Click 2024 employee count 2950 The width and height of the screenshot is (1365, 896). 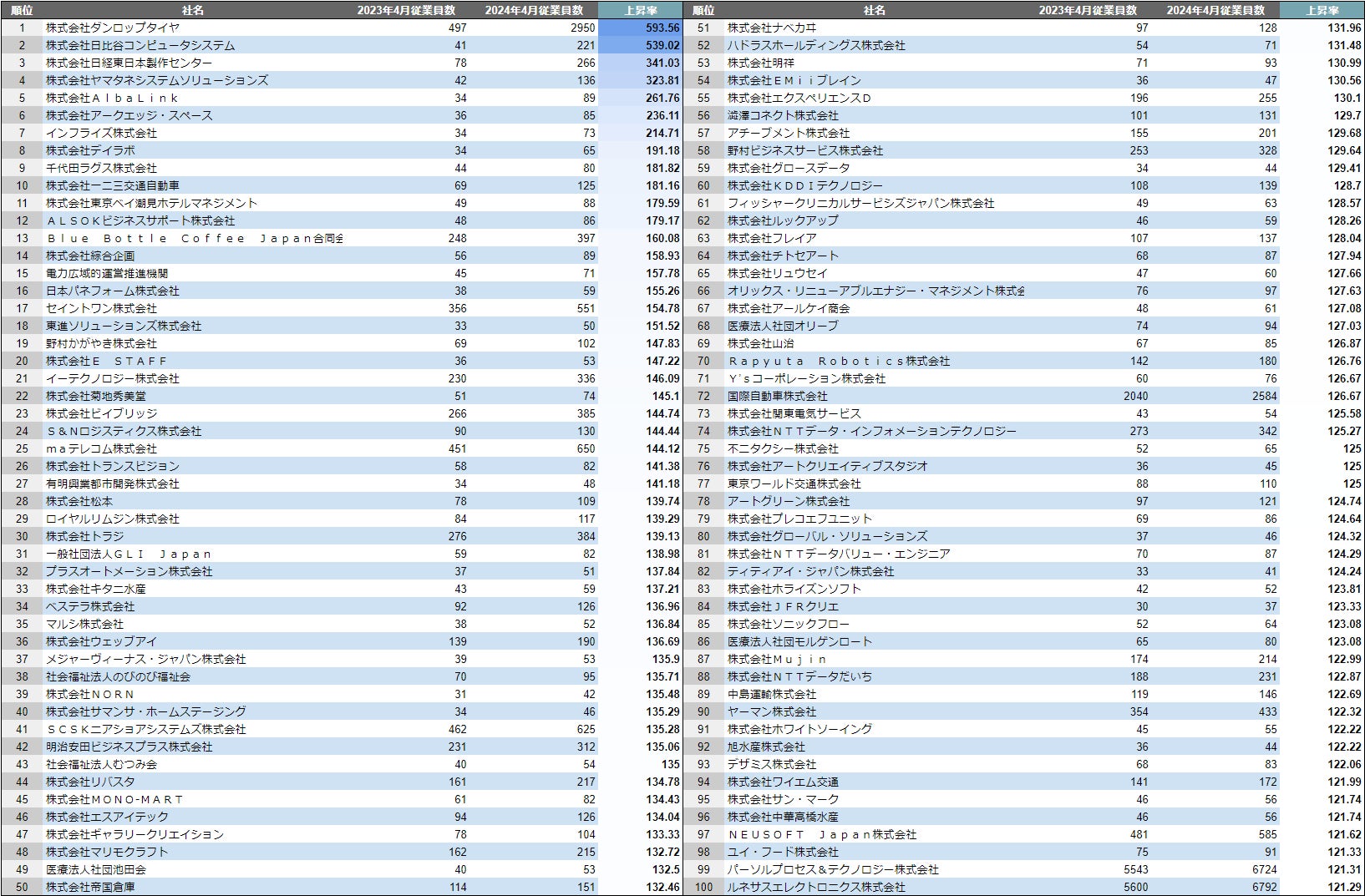583,28
